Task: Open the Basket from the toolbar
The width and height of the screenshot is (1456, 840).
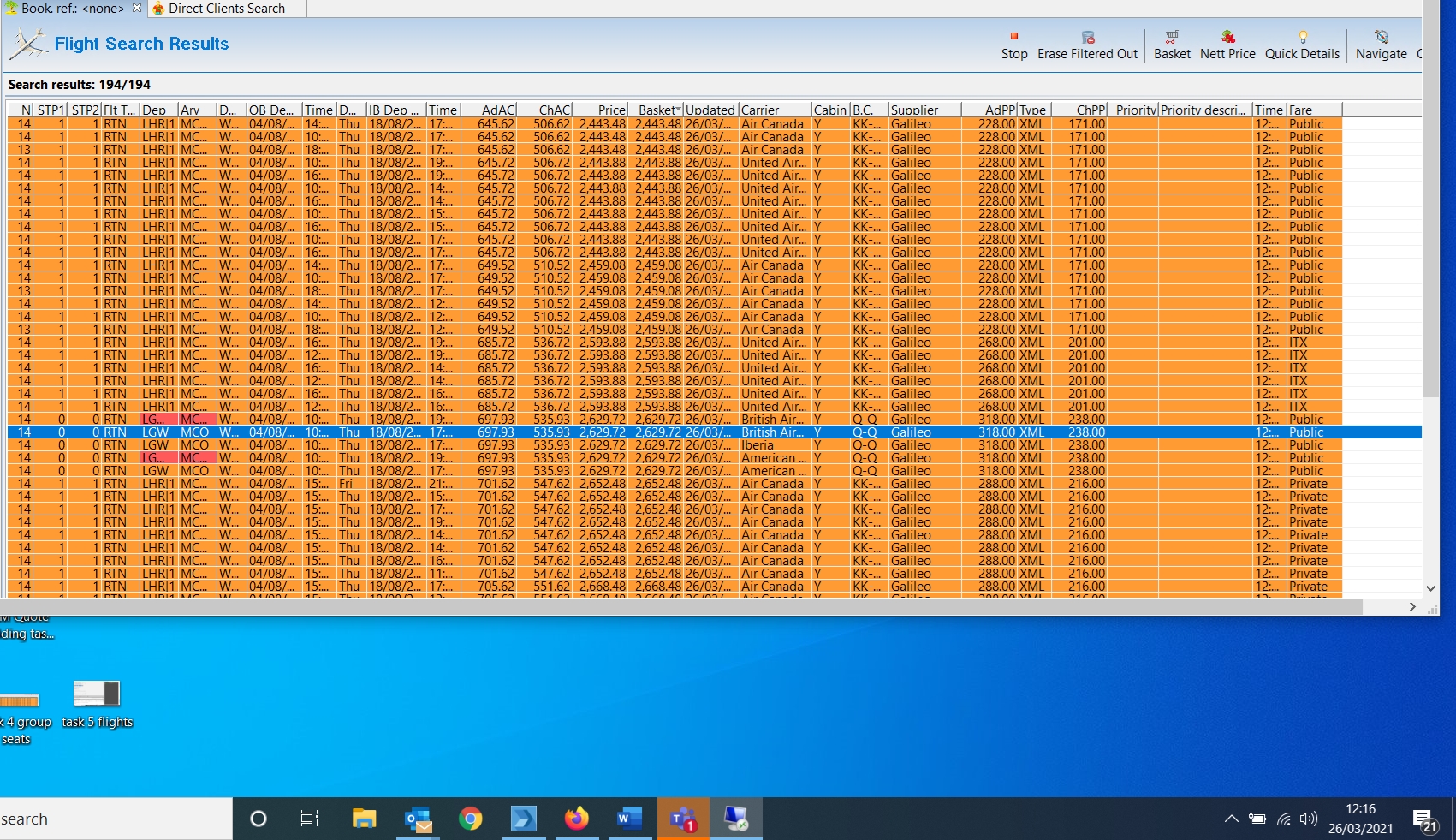Action: [x=1172, y=45]
